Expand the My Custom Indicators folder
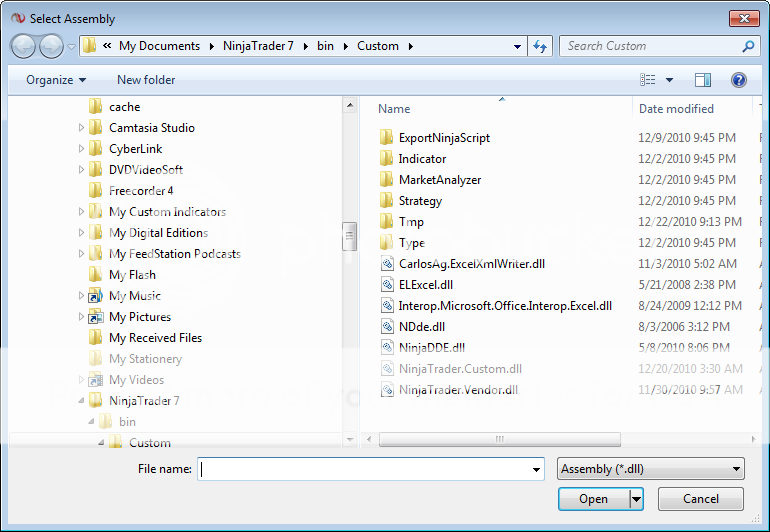770x532 pixels. pyautogui.click(x=81, y=212)
